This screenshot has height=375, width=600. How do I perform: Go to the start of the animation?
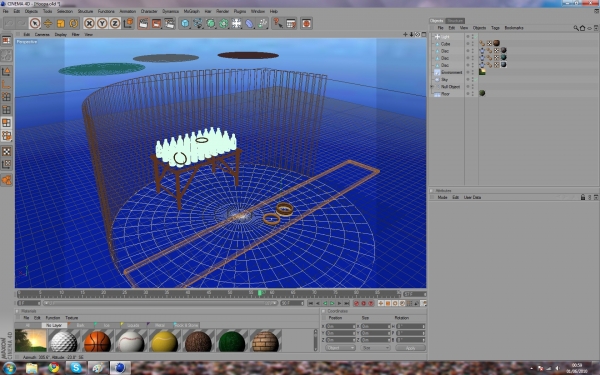[x=311, y=303]
